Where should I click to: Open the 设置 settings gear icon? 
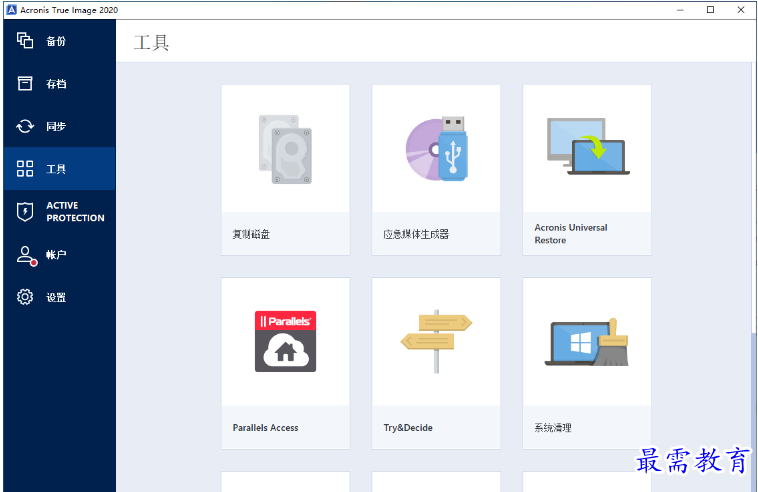25,297
